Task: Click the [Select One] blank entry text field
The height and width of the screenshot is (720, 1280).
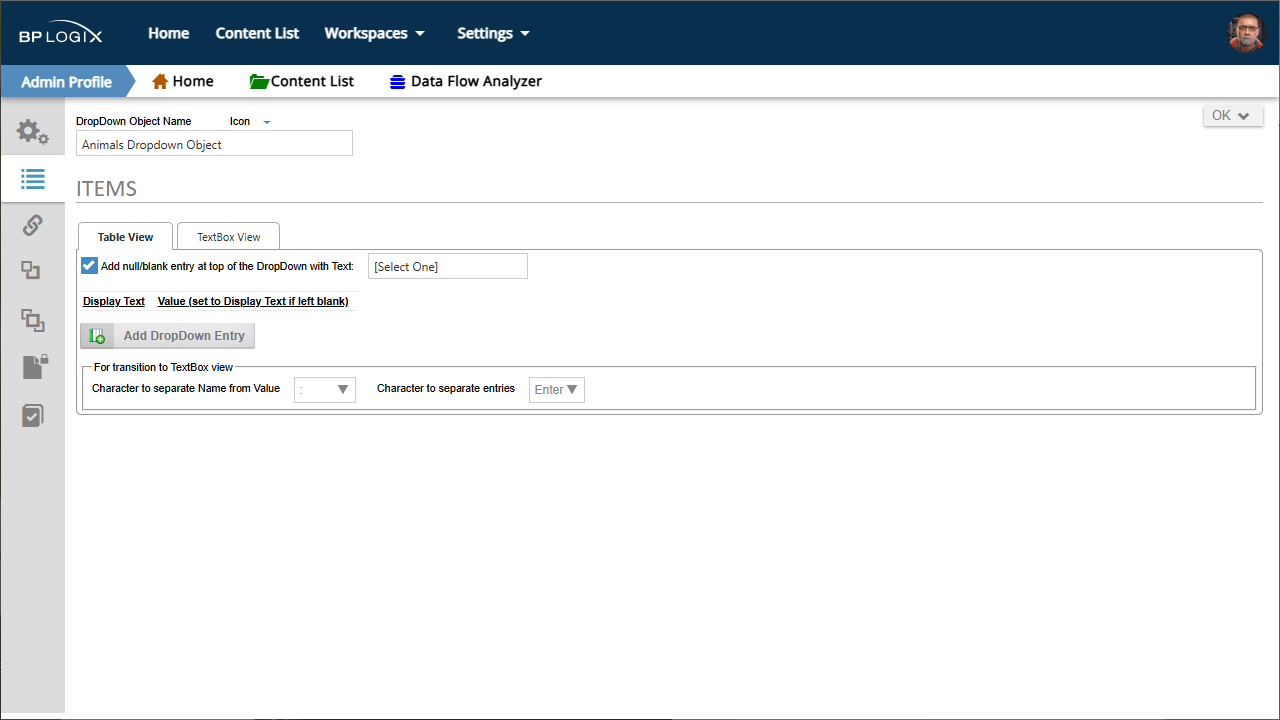Action: pos(447,266)
